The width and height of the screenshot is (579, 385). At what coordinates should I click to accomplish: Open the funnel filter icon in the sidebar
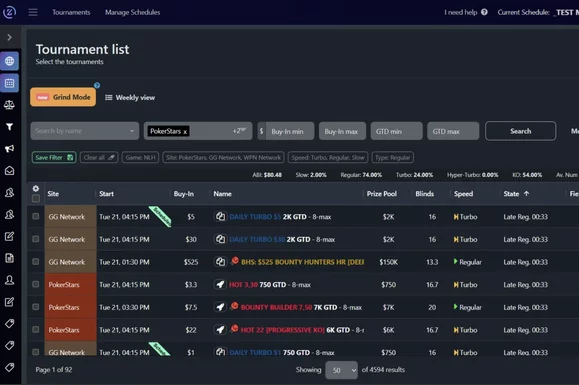pyautogui.click(x=10, y=127)
